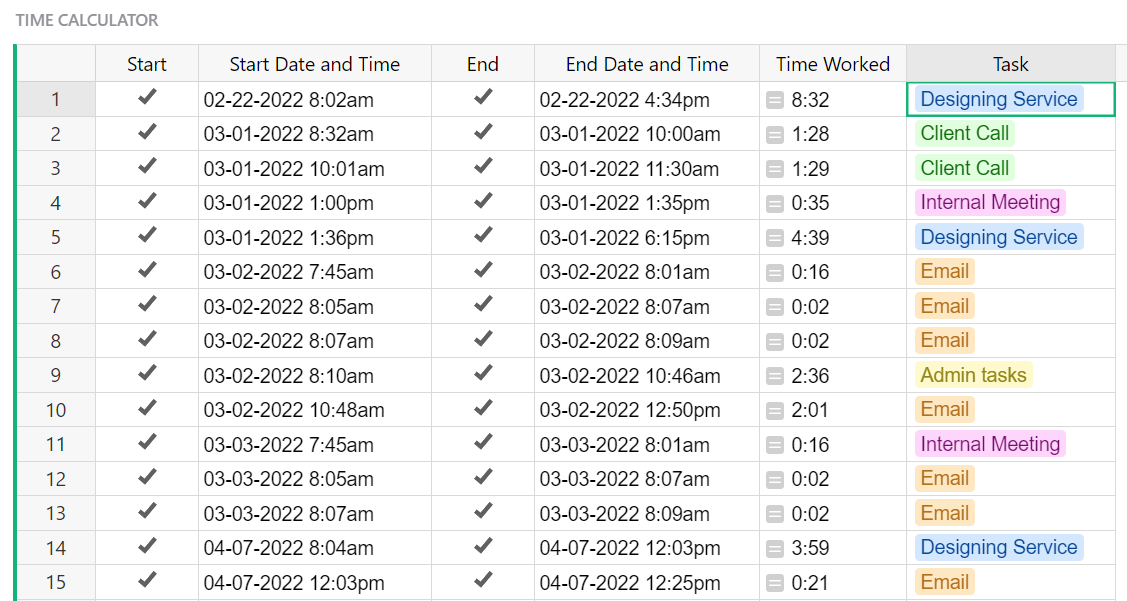This screenshot has height=601, width=1127.
Task: Uncheck the End checkbox in row 5
Action: [483, 236]
